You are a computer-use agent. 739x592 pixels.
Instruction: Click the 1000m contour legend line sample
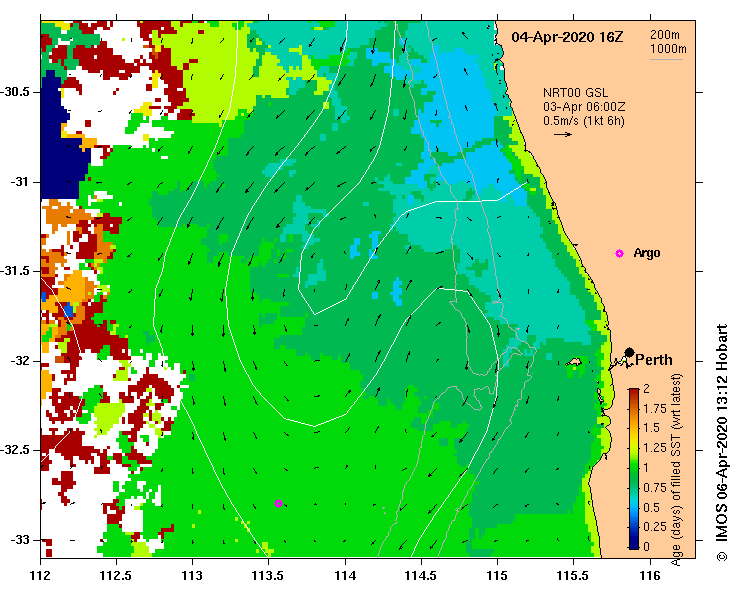(666, 59)
